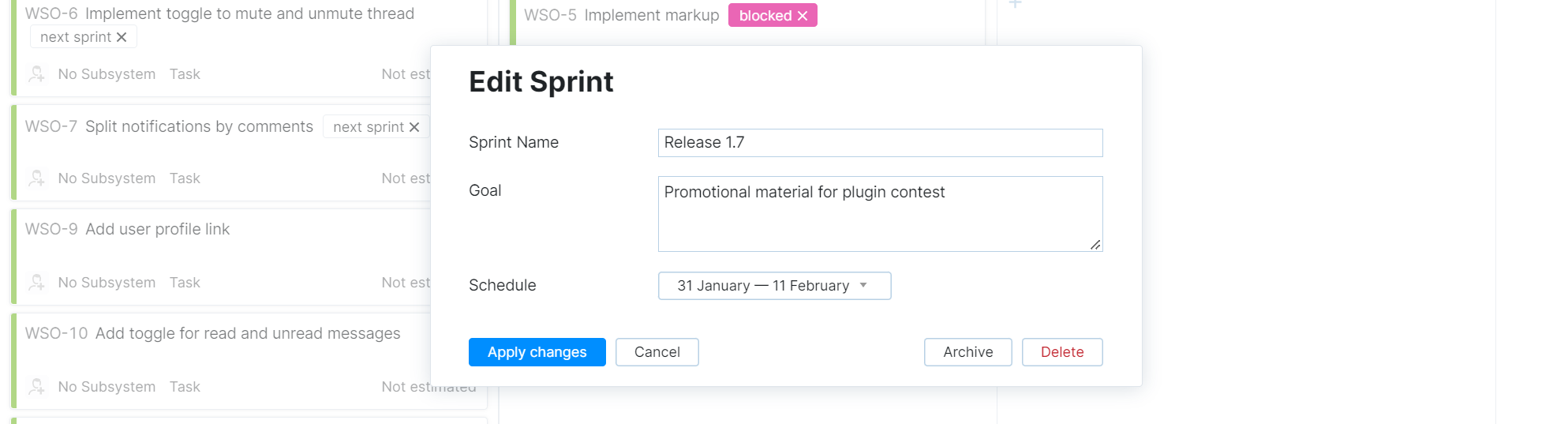Click assignee icon on WSO-7 card

(x=37, y=178)
